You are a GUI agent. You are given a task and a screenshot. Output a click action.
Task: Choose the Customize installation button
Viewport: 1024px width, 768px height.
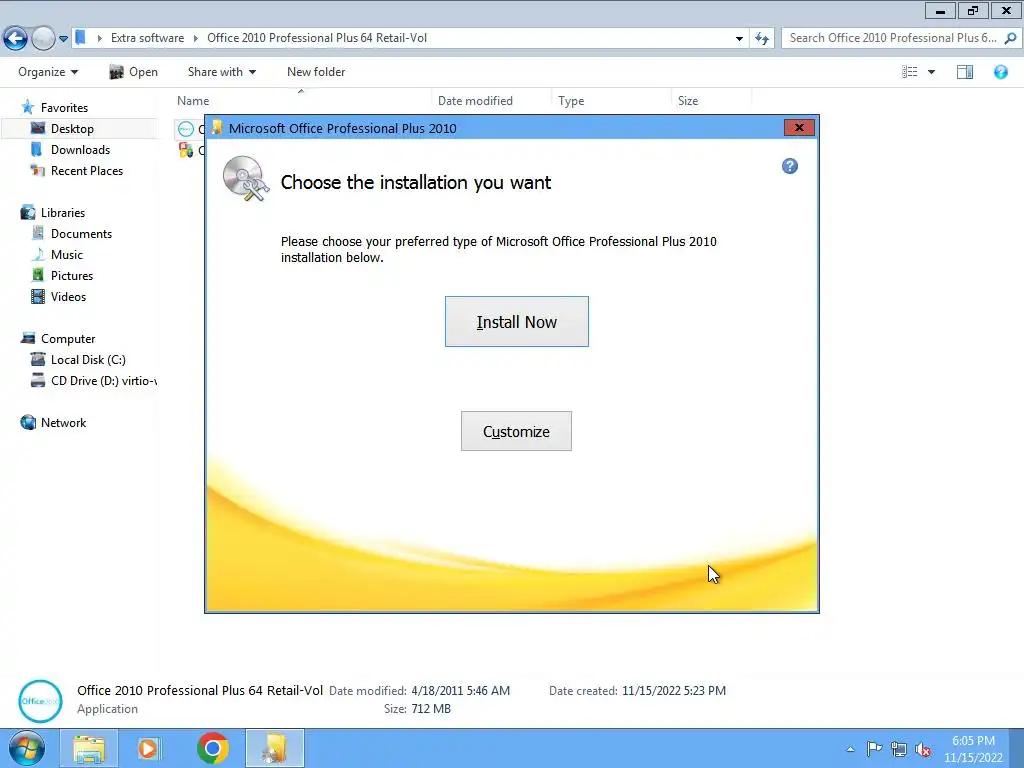click(516, 431)
